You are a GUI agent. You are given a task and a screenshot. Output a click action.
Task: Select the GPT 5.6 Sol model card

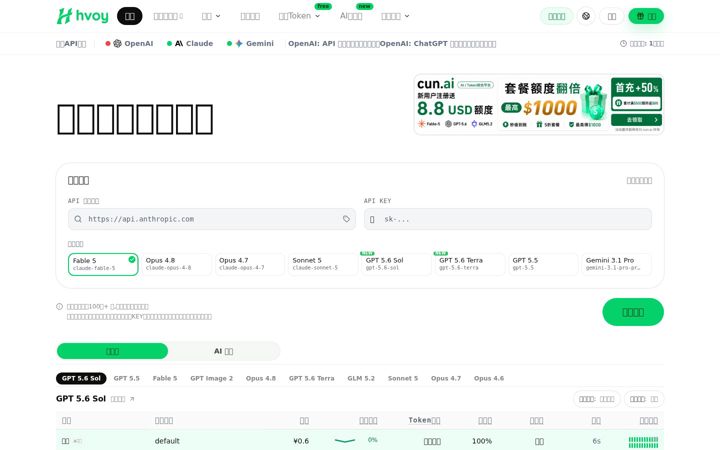(x=396, y=264)
